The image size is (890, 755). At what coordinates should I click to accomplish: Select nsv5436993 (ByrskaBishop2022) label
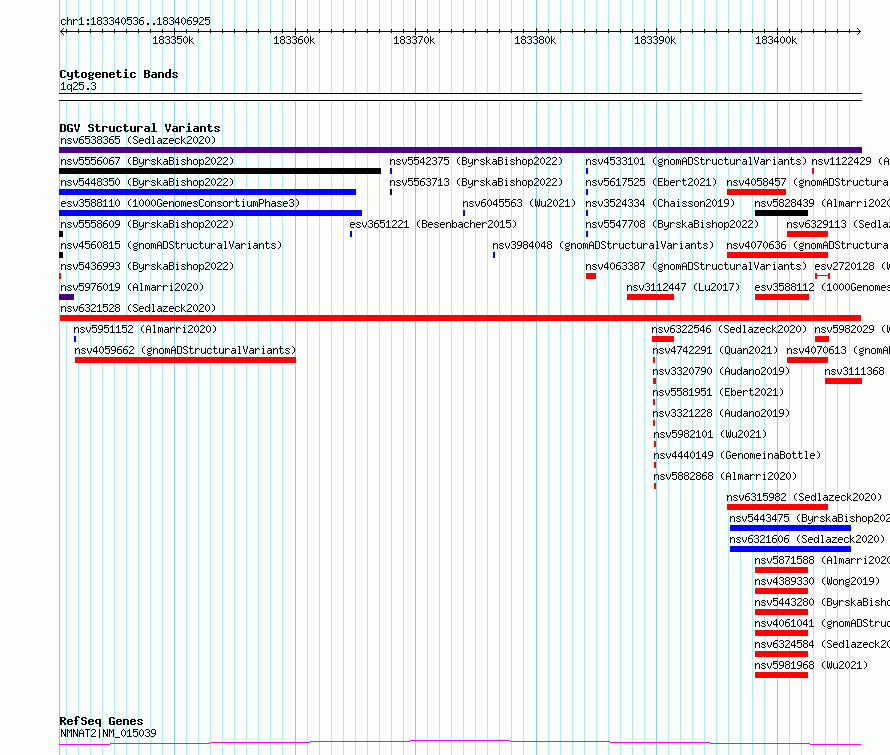[147, 266]
